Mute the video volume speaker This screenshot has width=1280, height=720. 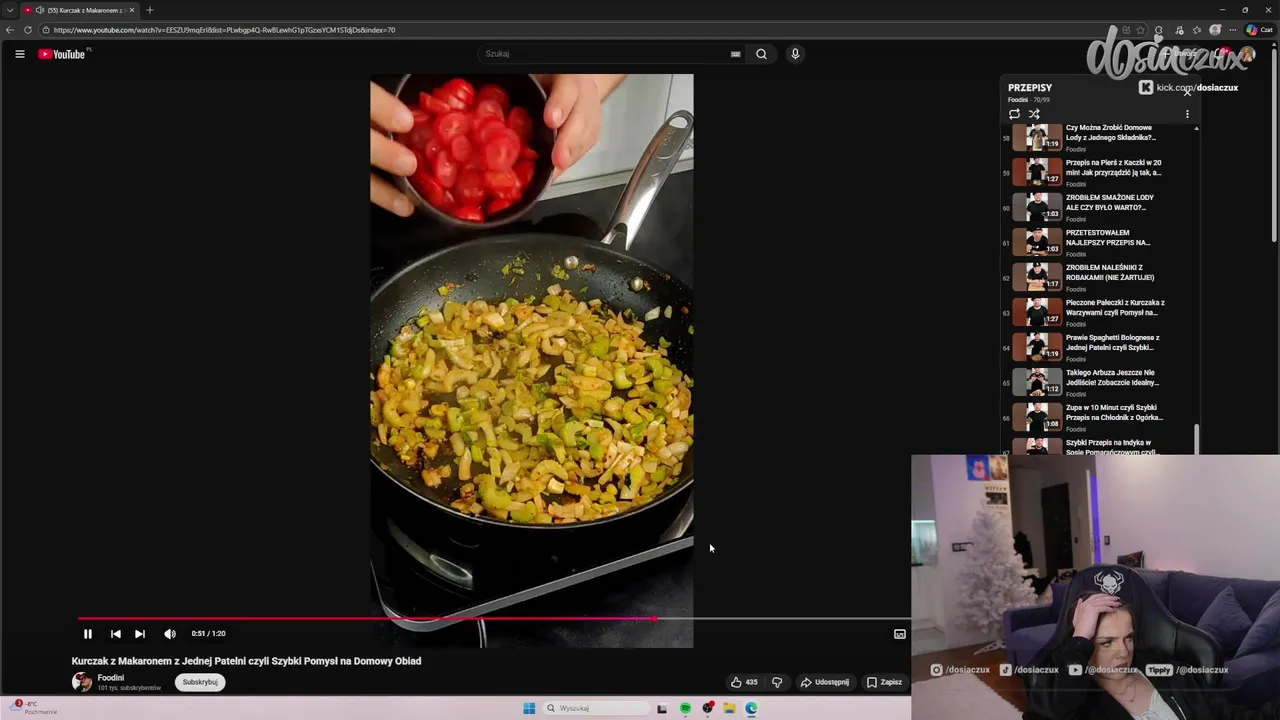pos(170,634)
